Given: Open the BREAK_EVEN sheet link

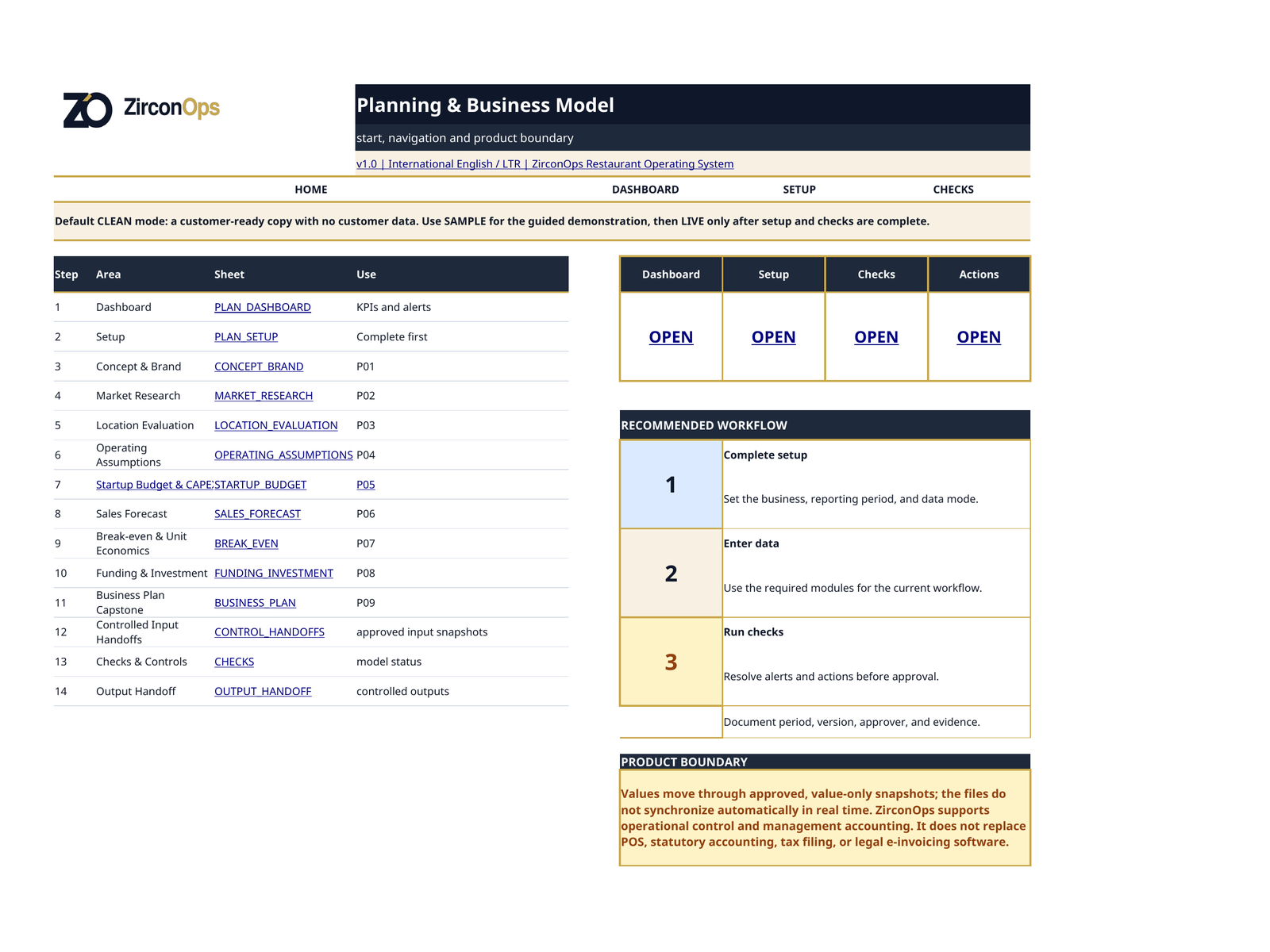Looking at the screenshot, I should click(x=246, y=543).
